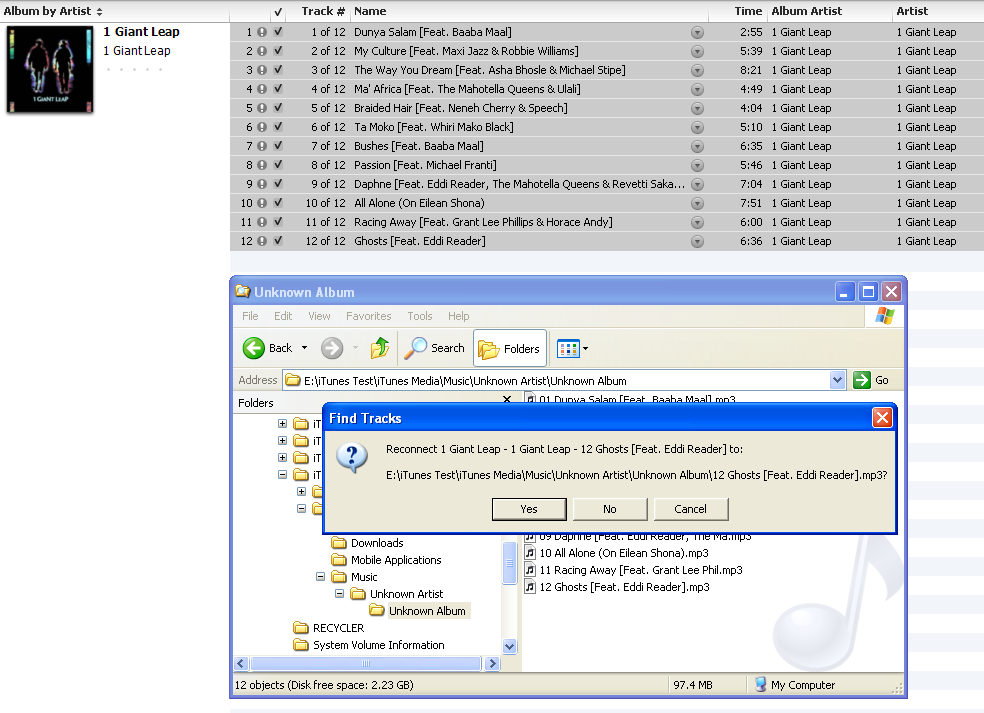Image resolution: width=984 pixels, height=713 pixels.
Task: Click the Mobile Applications folder icon
Action: [339, 560]
